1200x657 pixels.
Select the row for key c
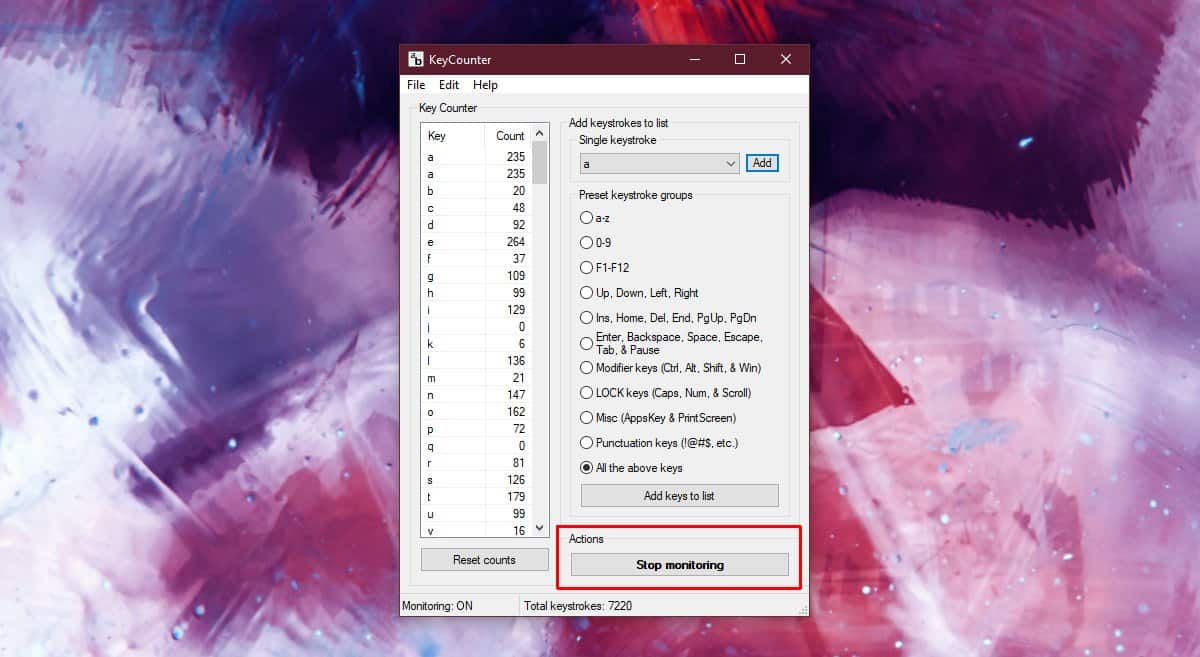[476, 208]
